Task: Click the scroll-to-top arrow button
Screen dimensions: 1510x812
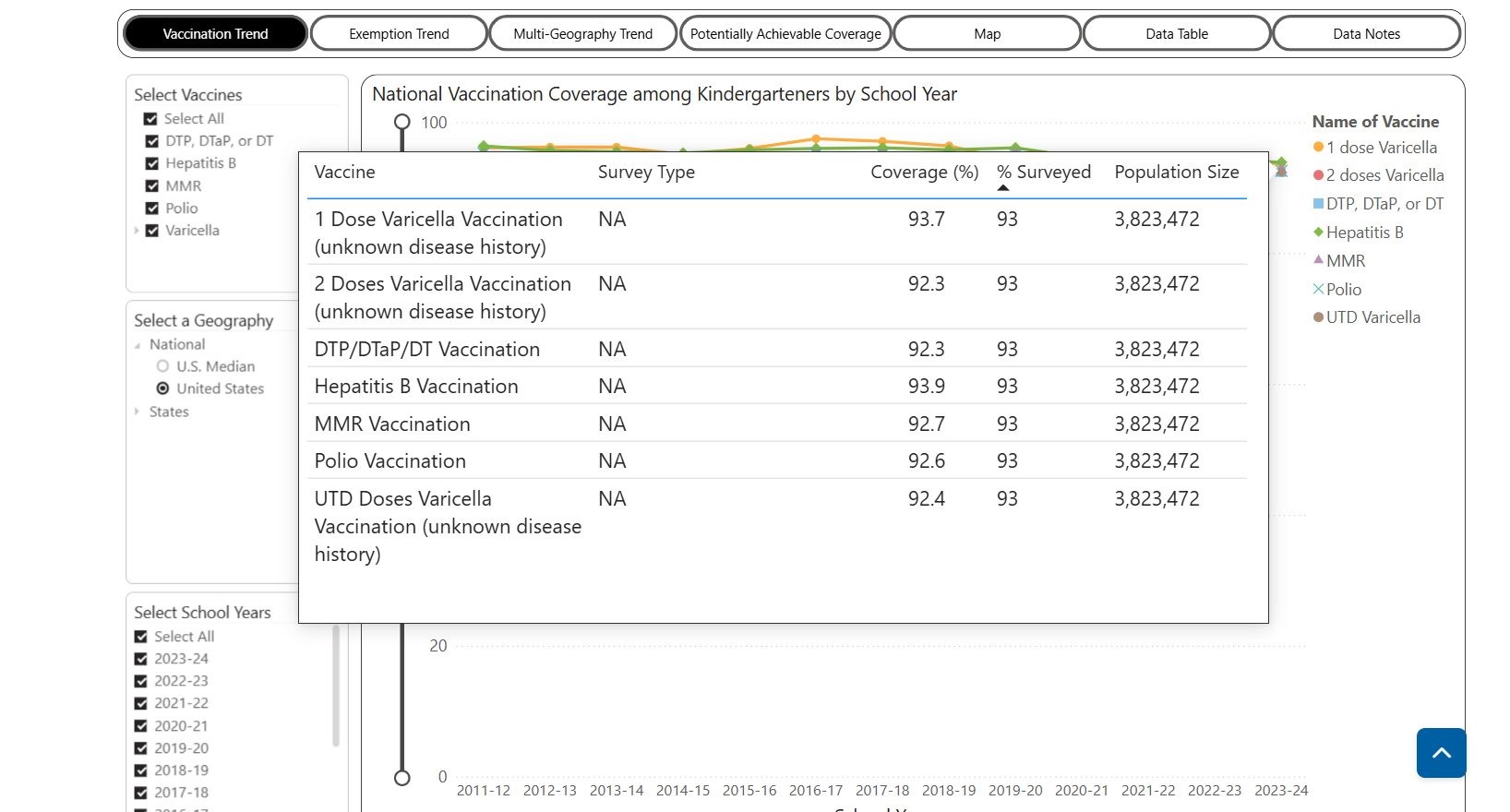Action: click(x=1441, y=753)
